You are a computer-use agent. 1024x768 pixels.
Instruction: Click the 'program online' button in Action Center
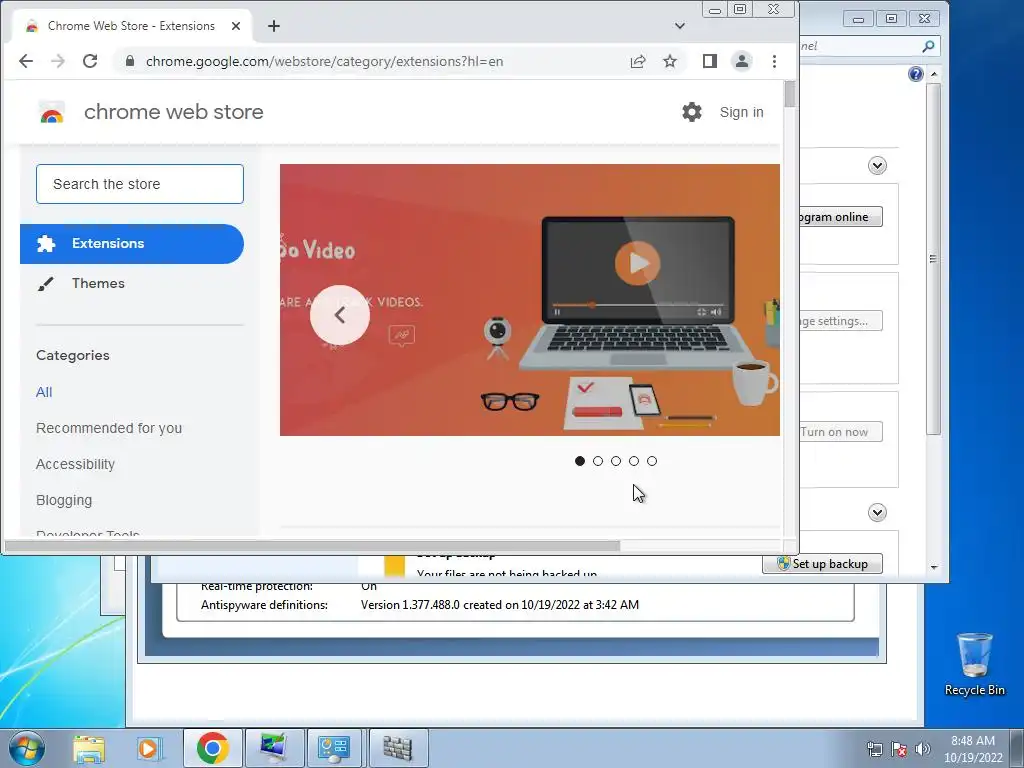(x=840, y=217)
